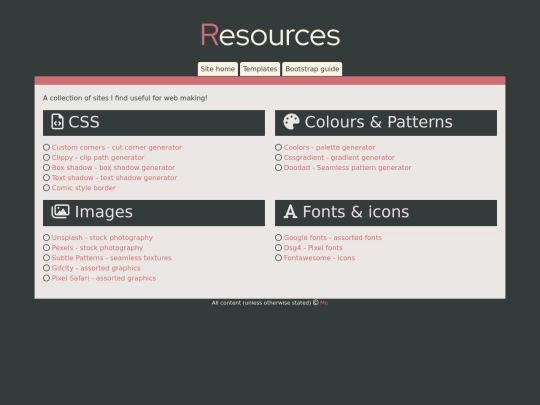Viewport: 540px width, 405px height.
Task: Open Text shadow generator link
Action: click(114, 178)
